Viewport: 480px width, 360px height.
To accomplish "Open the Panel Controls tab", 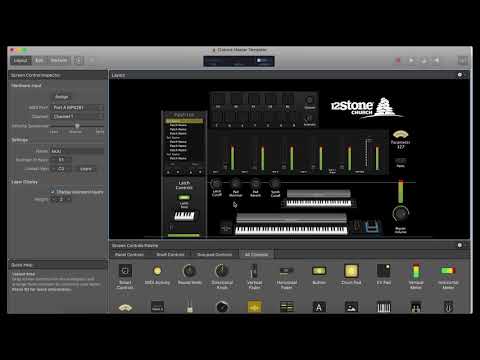I will tap(129, 254).
